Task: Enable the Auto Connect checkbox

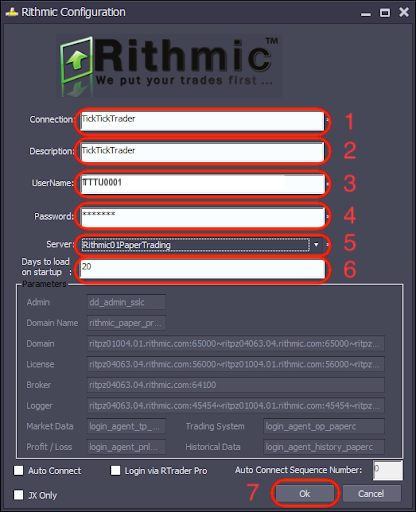Action: 19,471
